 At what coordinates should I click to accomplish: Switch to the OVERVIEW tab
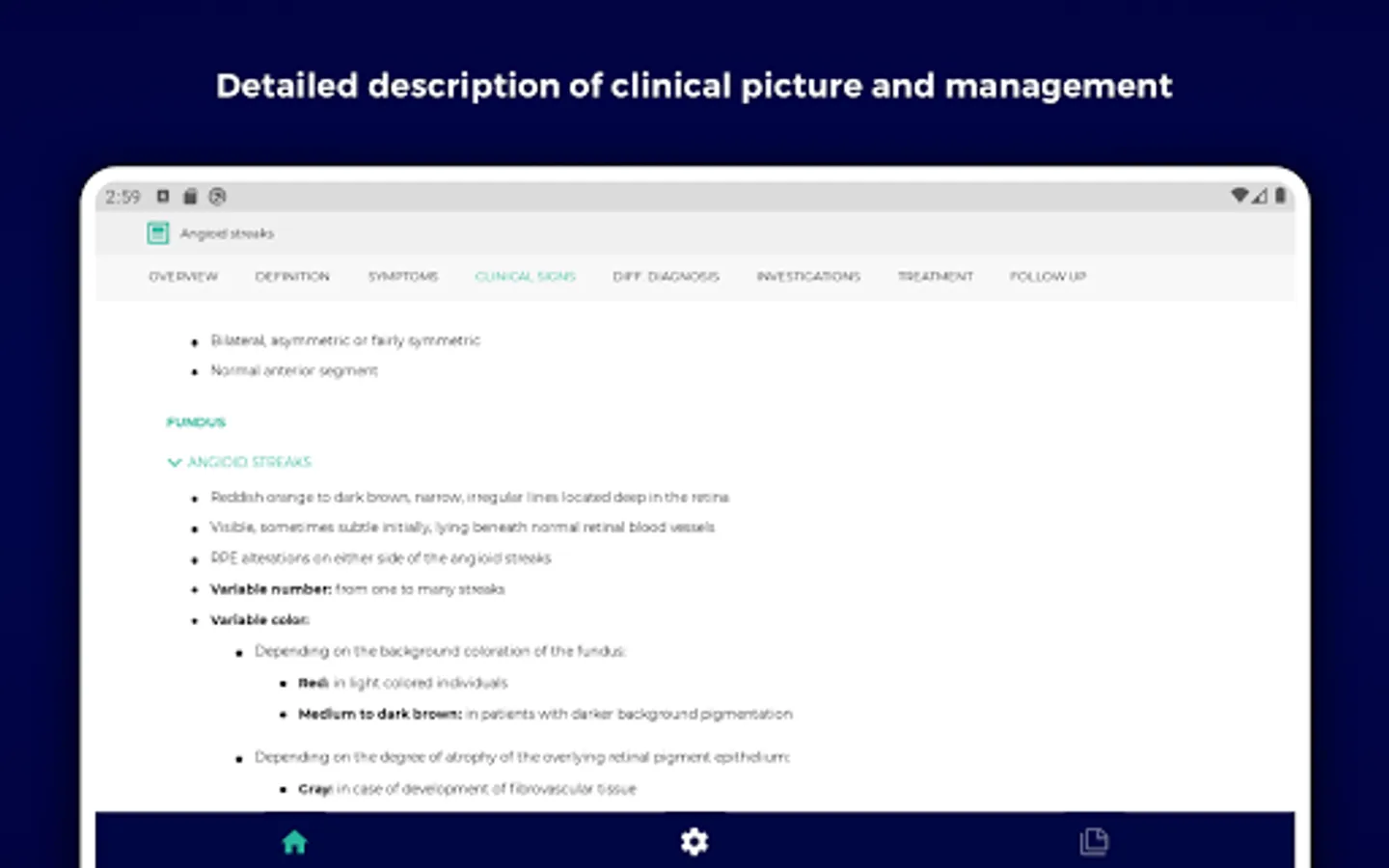183,277
